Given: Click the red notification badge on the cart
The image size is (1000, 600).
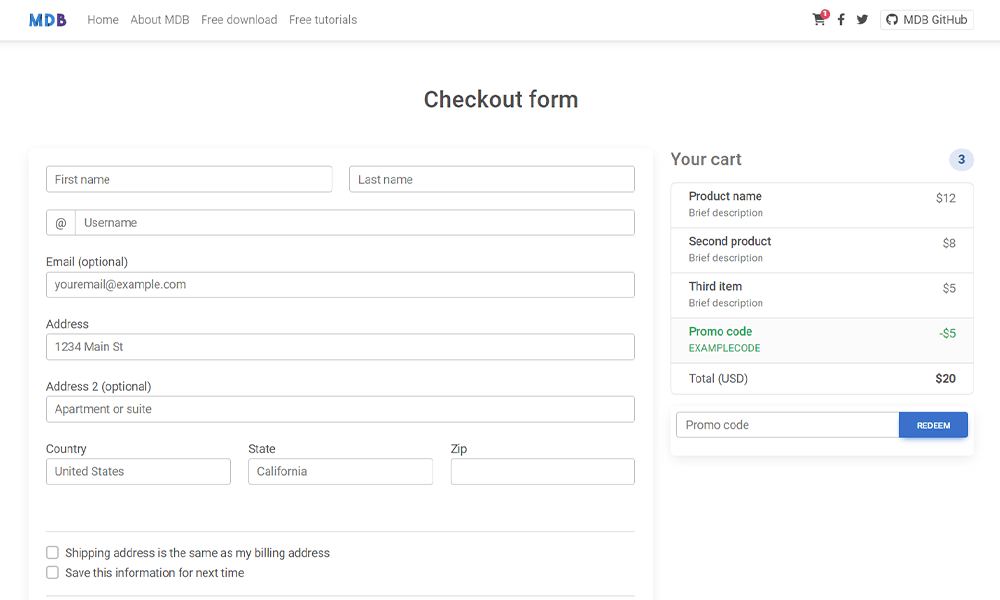Looking at the screenshot, I should (x=824, y=13).
